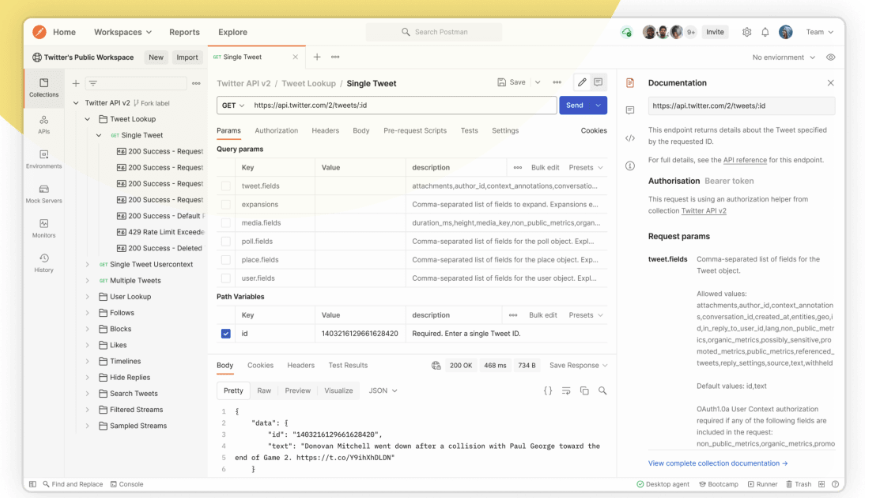Viewport: 875px width, 498px height.
Task: Expand the Follows folder in collections
Action: (87, 313)
